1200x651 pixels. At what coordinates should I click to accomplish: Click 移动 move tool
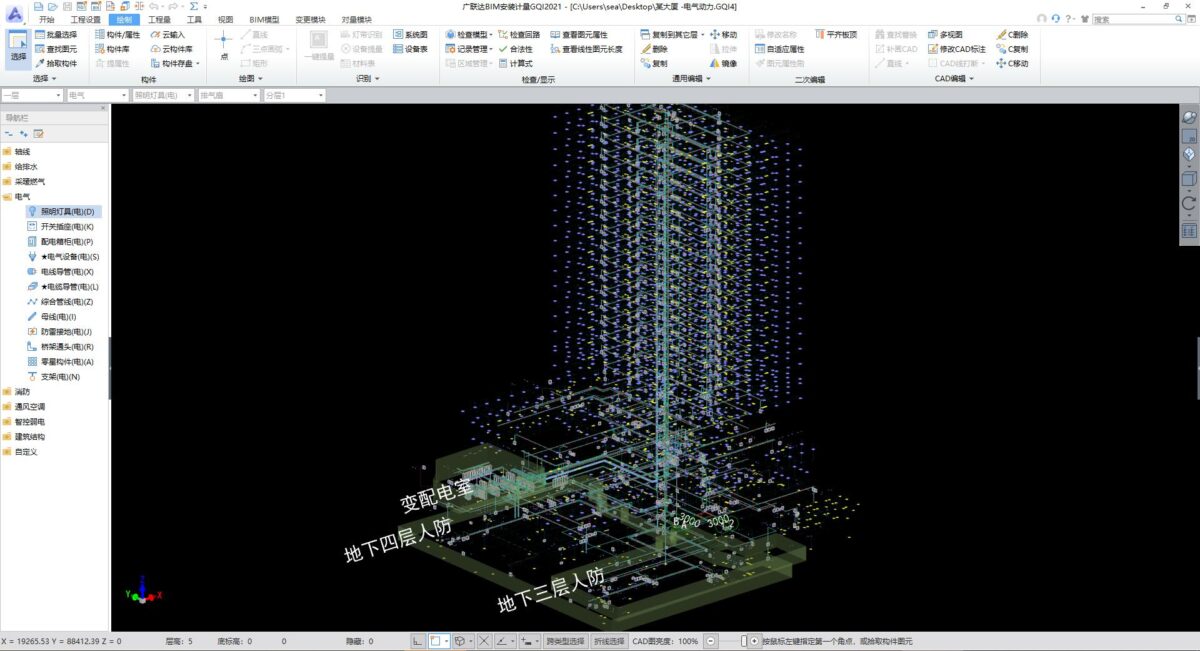(x=724, y=34)
